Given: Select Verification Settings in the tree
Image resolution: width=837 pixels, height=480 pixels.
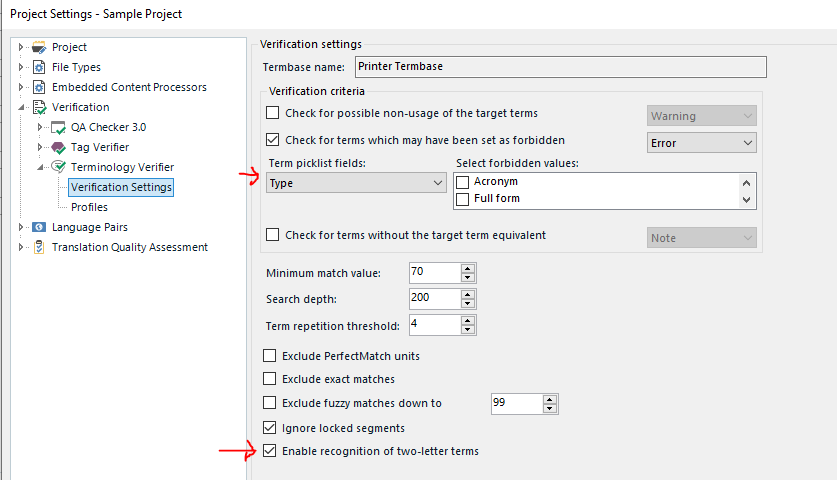Looking at the screenshot, I should coord(121,187).
